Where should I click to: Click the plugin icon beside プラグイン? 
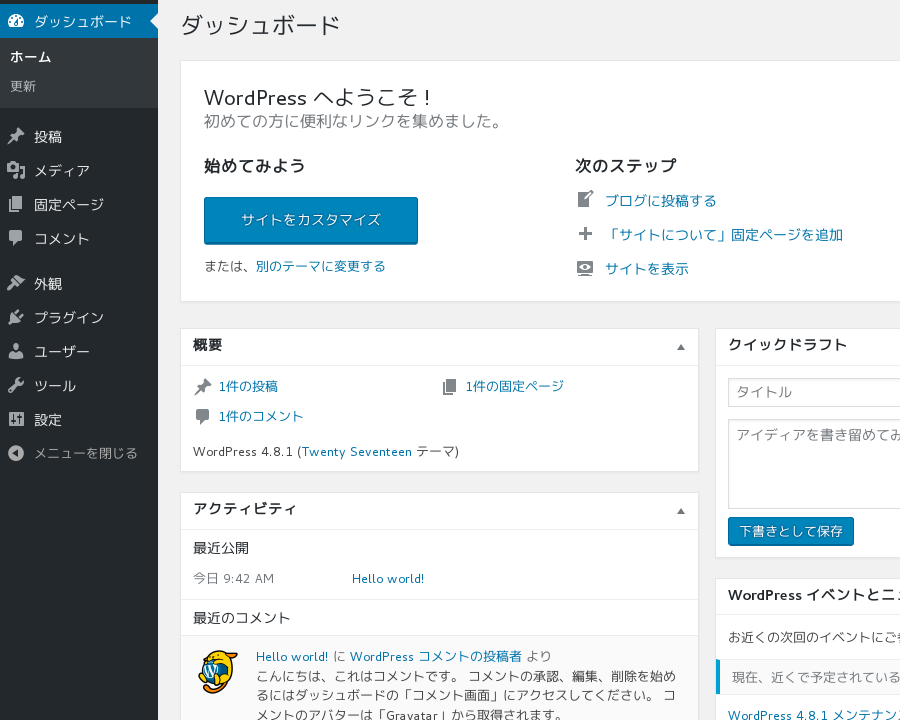point(16,318)
